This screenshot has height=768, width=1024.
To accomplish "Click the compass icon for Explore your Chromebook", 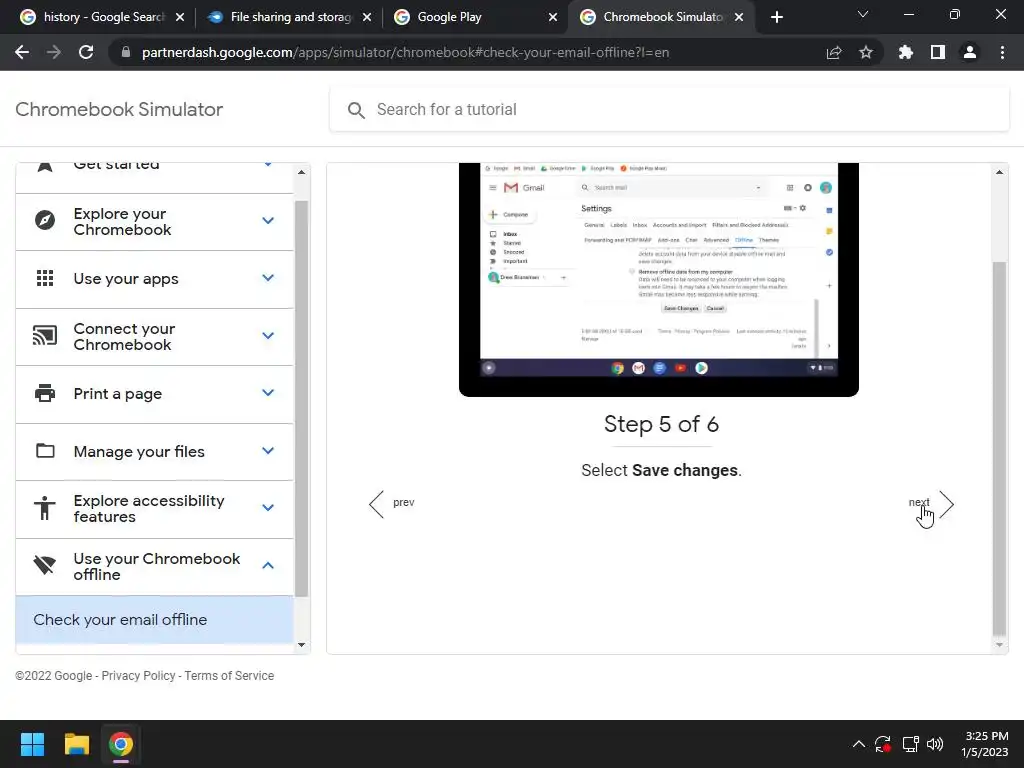I will [45, 221].
